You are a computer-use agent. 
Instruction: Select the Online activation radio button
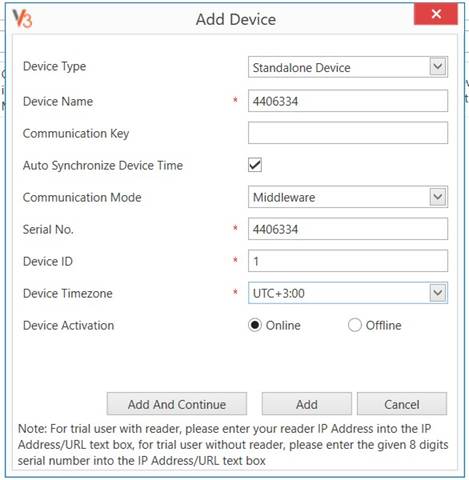255,325
